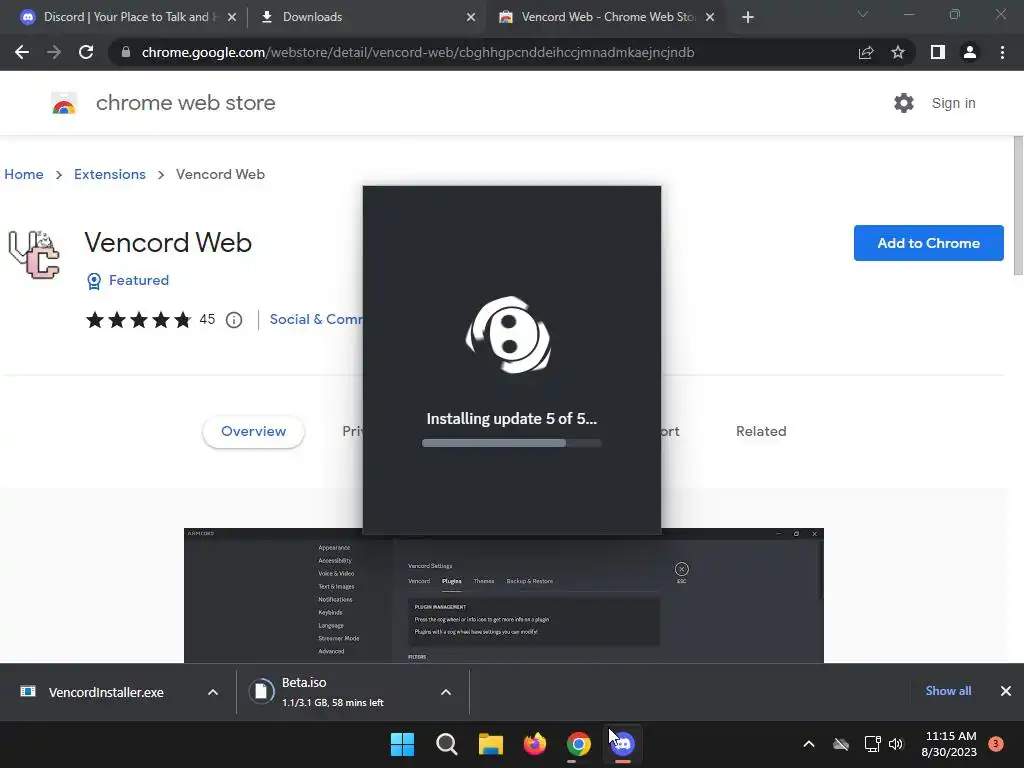
Task: Reload the Vencord Web store page
Action: [86, 52]
